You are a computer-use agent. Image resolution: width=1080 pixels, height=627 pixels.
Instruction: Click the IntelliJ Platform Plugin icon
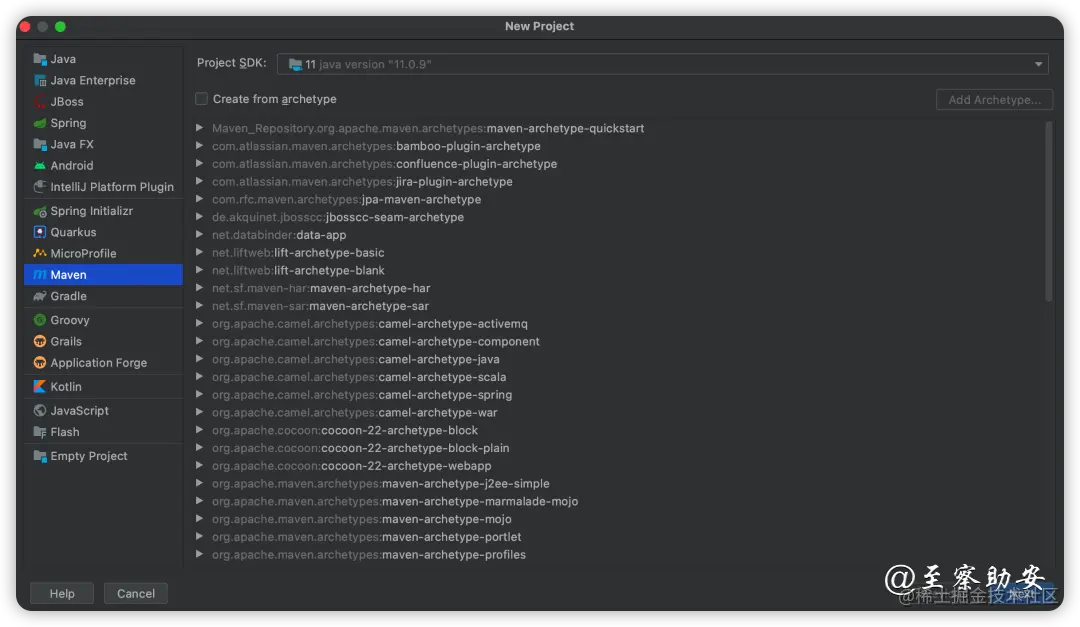pos(40,187)
